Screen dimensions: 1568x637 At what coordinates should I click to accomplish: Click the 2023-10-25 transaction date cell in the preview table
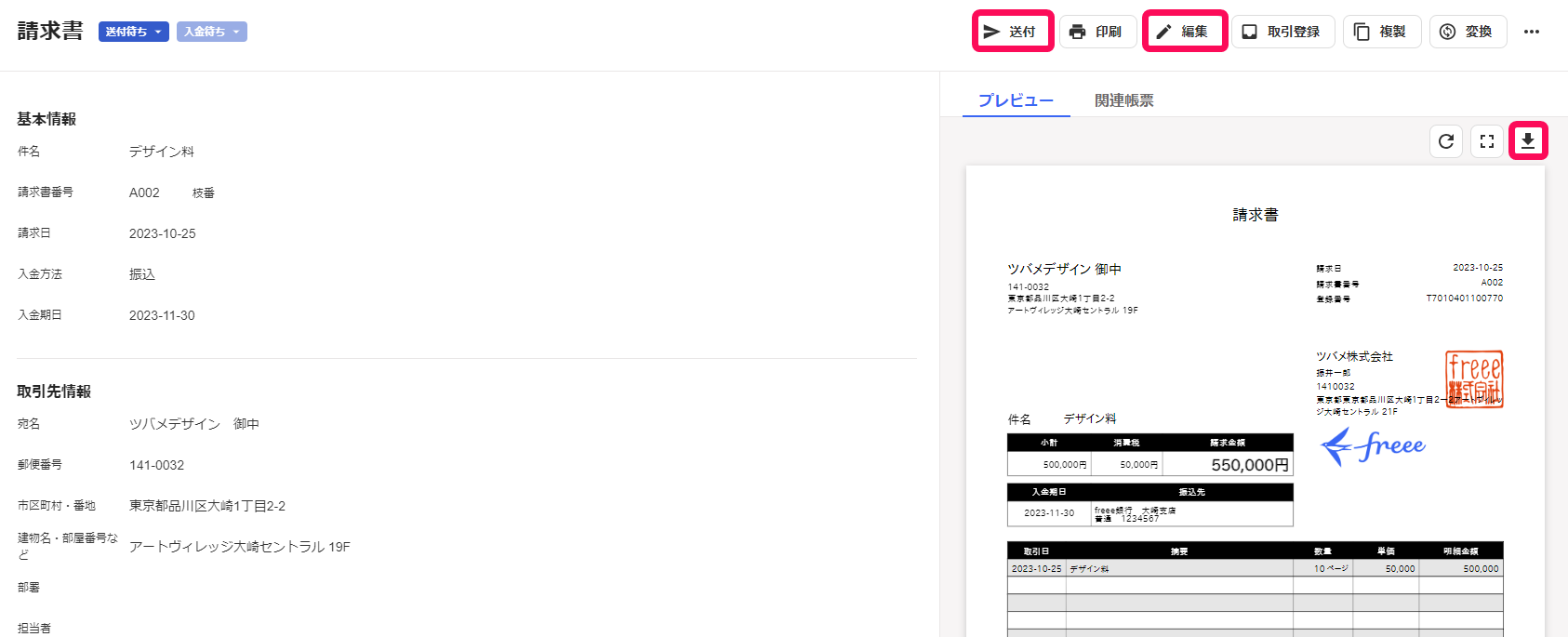[x=1036, y=568]
